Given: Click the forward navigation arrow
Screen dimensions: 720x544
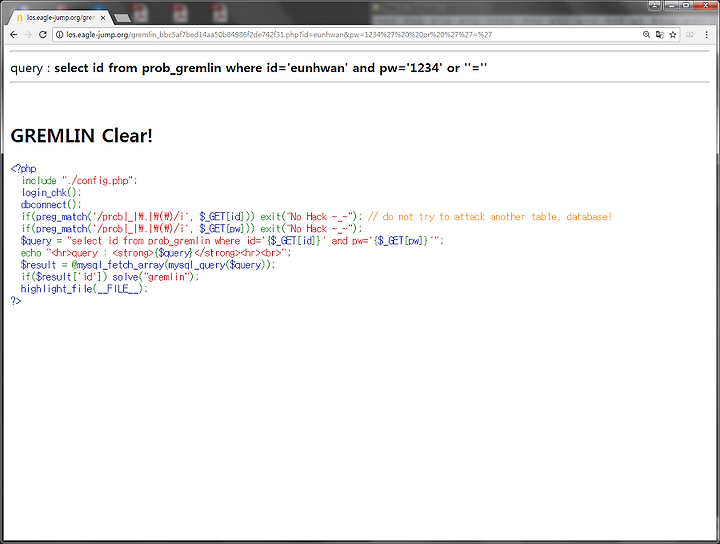Looking at the screenshot, I should (x=28, y=34).
